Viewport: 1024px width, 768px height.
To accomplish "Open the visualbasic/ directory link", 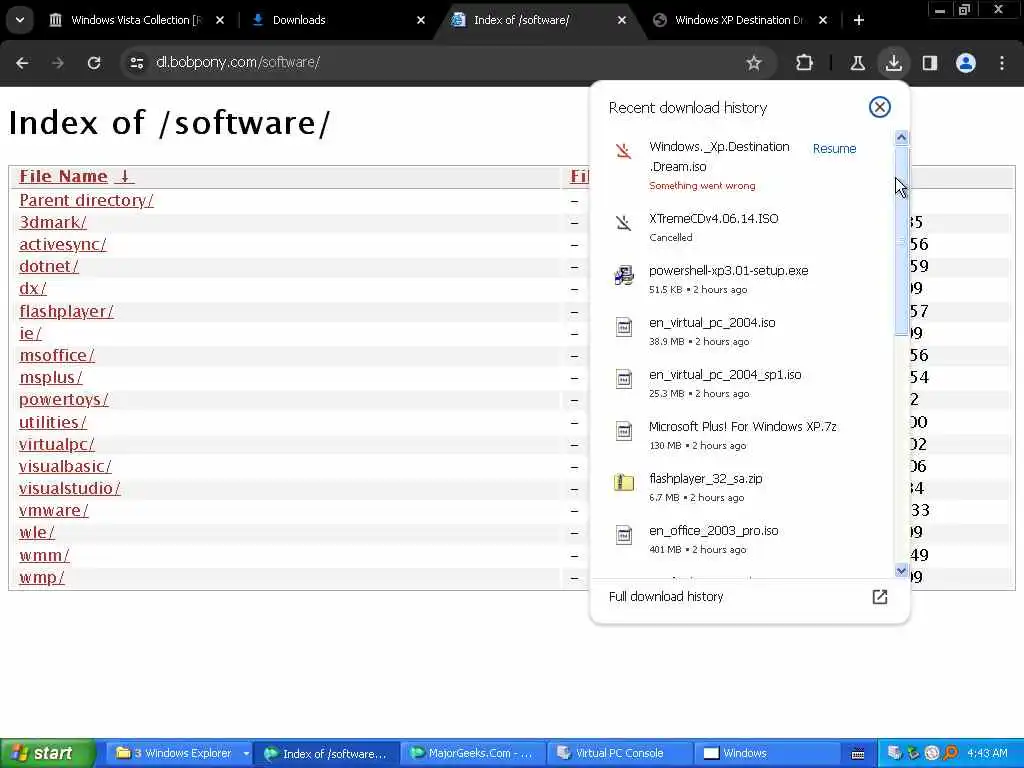I will pos(65,467).
